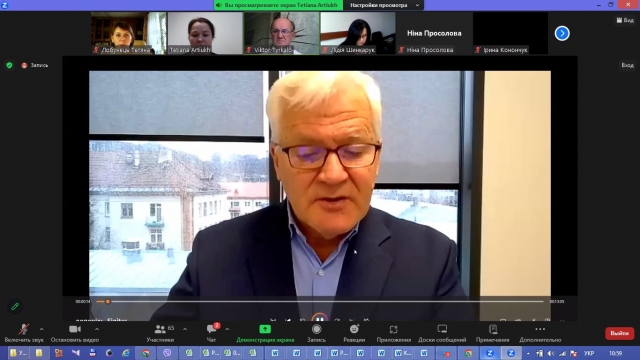Open the Apps icon in toolbar
This screenshot has height=360, width=640.
click(x=393, y=329)
